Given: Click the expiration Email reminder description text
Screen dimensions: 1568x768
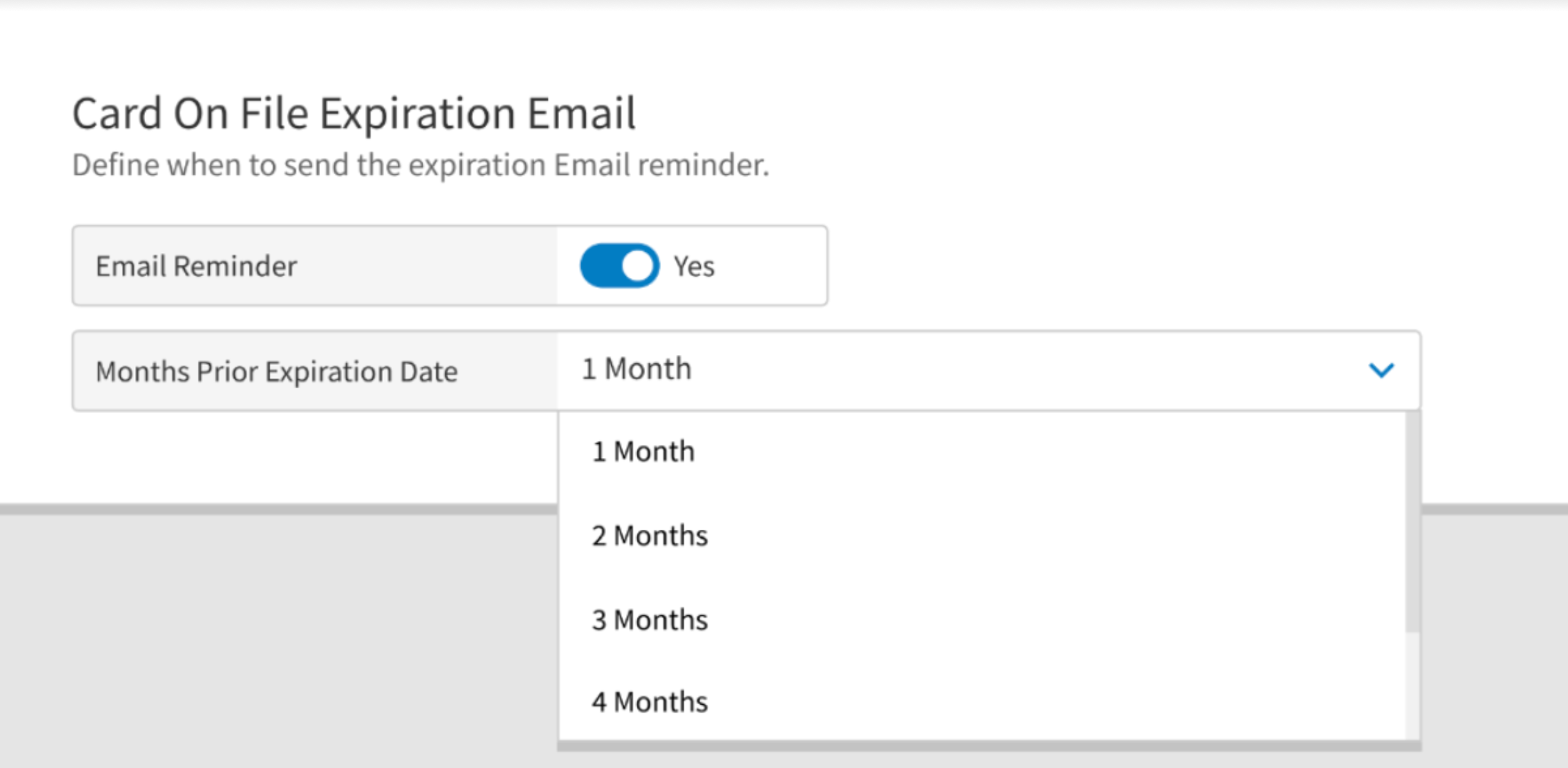Looking at the screenshot, I should (x=420, y=165).
